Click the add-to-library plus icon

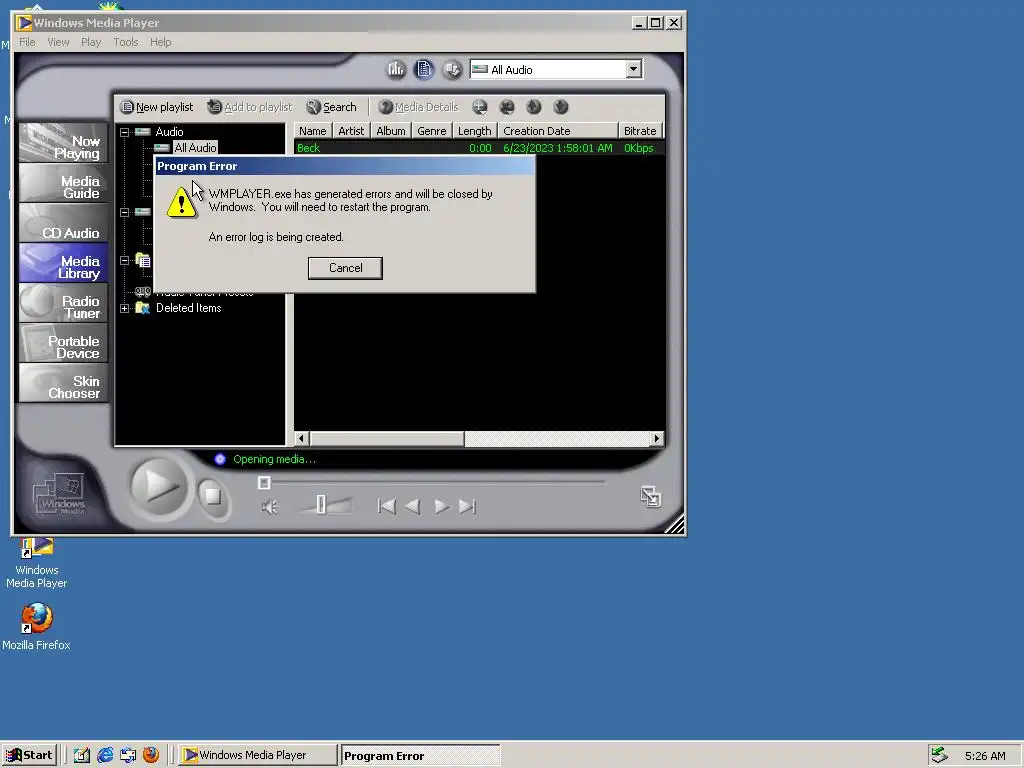[x=479, y=107]
